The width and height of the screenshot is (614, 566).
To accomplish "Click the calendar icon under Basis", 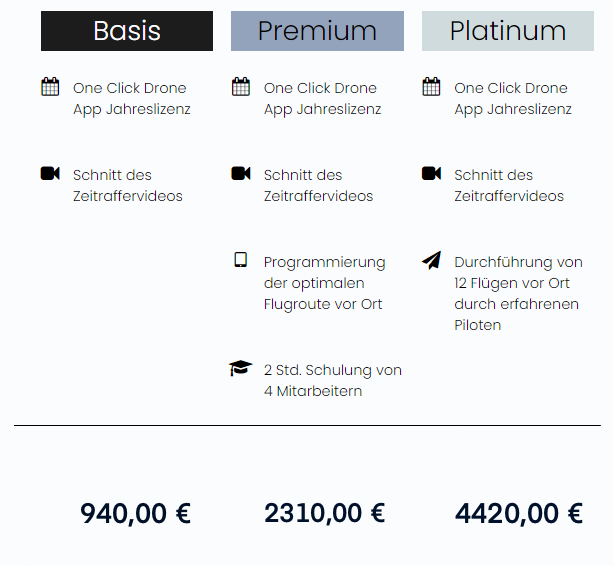I will pyautogui.click(x=50, y=87).
